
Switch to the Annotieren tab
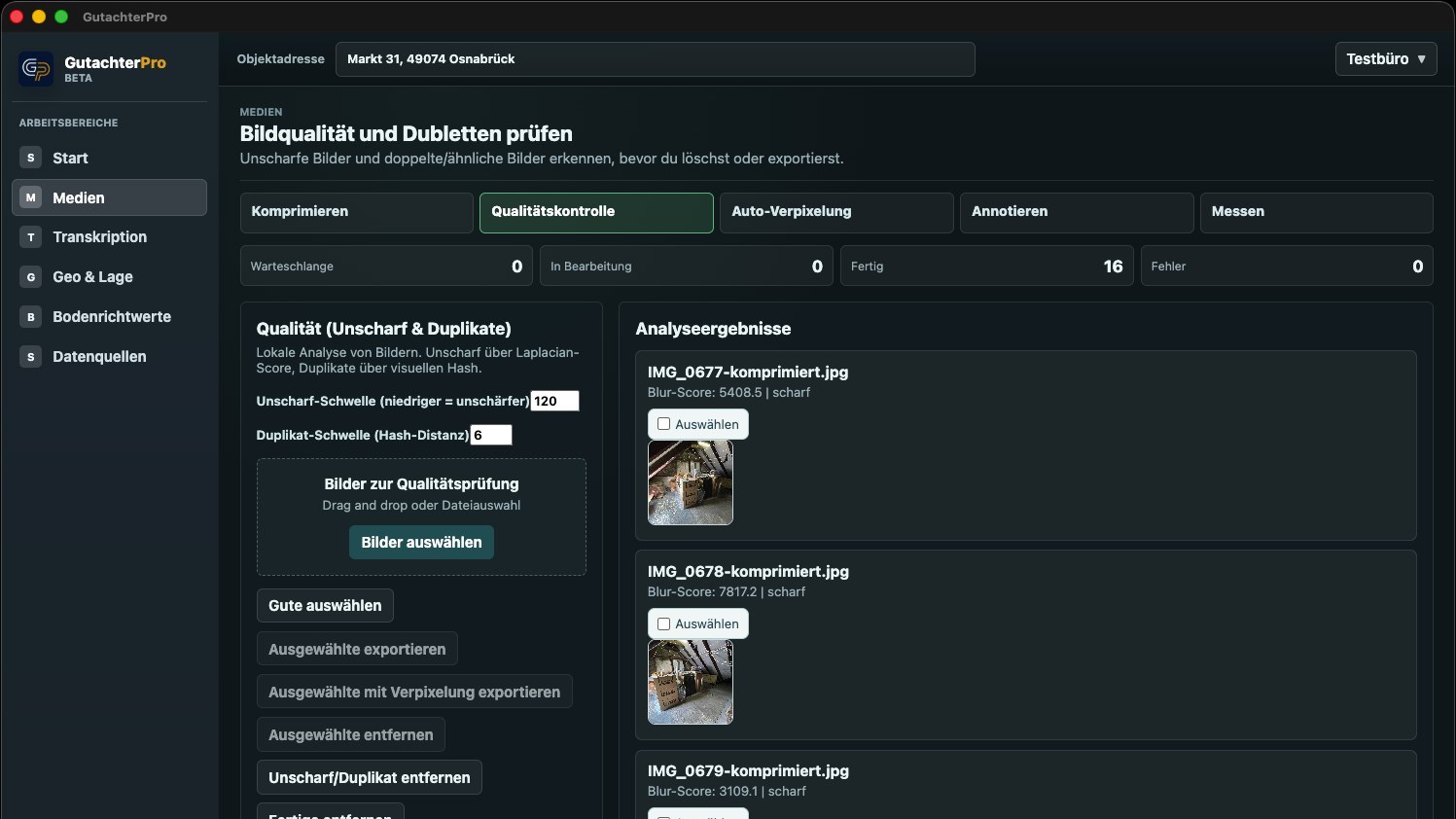tap(1077, 212)
